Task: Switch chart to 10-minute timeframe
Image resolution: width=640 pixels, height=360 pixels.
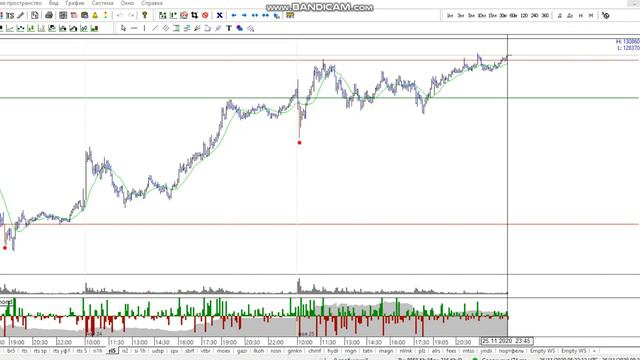Action: 482,16
